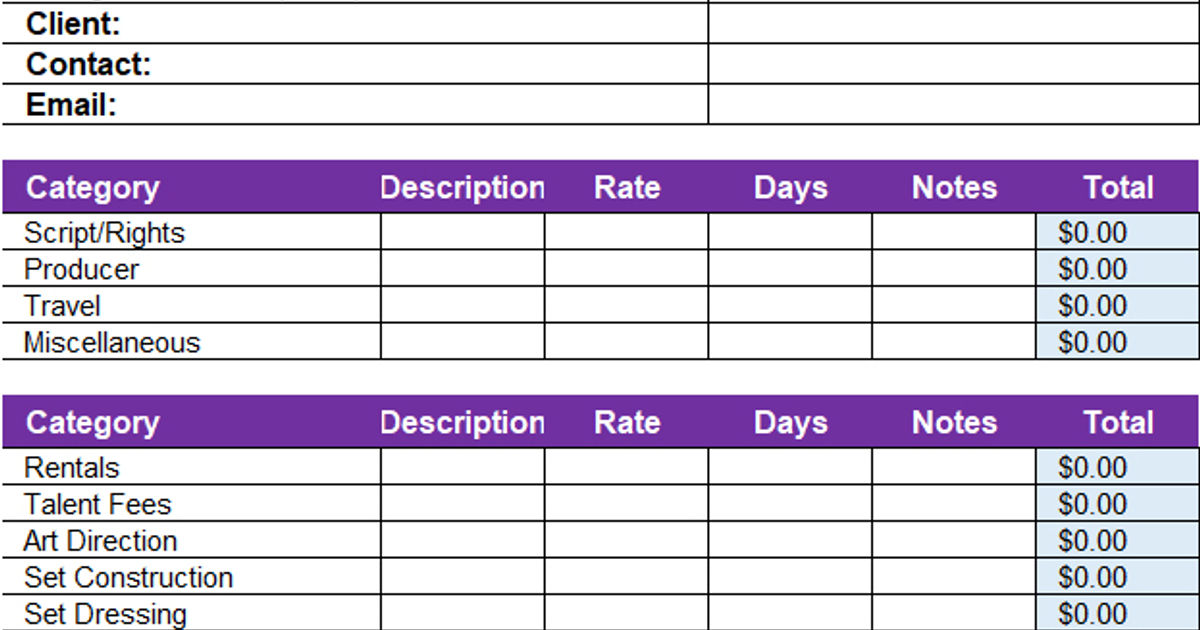Click the Set Construction Days cell
The image size is (1200, 630).
790,577
